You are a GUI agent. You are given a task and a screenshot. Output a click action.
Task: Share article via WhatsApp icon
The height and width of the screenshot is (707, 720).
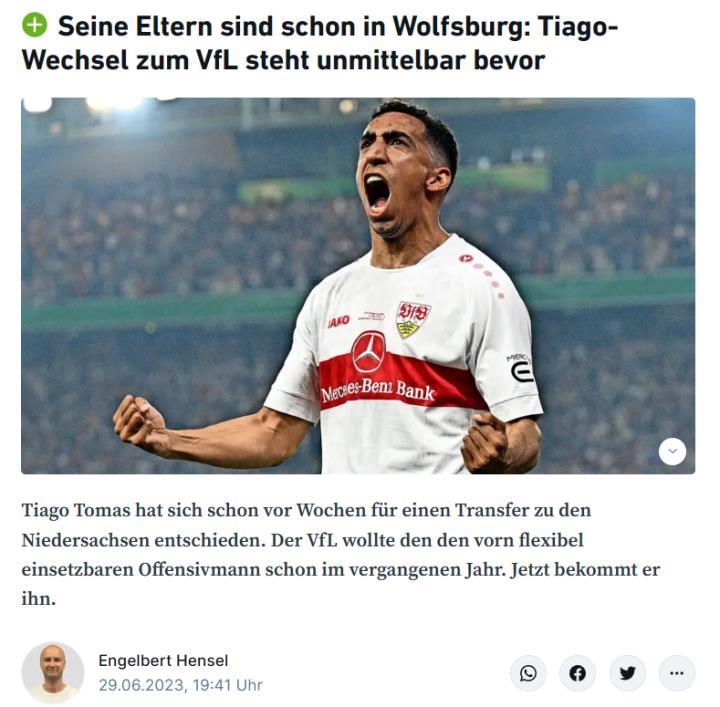tap(529, 673)
